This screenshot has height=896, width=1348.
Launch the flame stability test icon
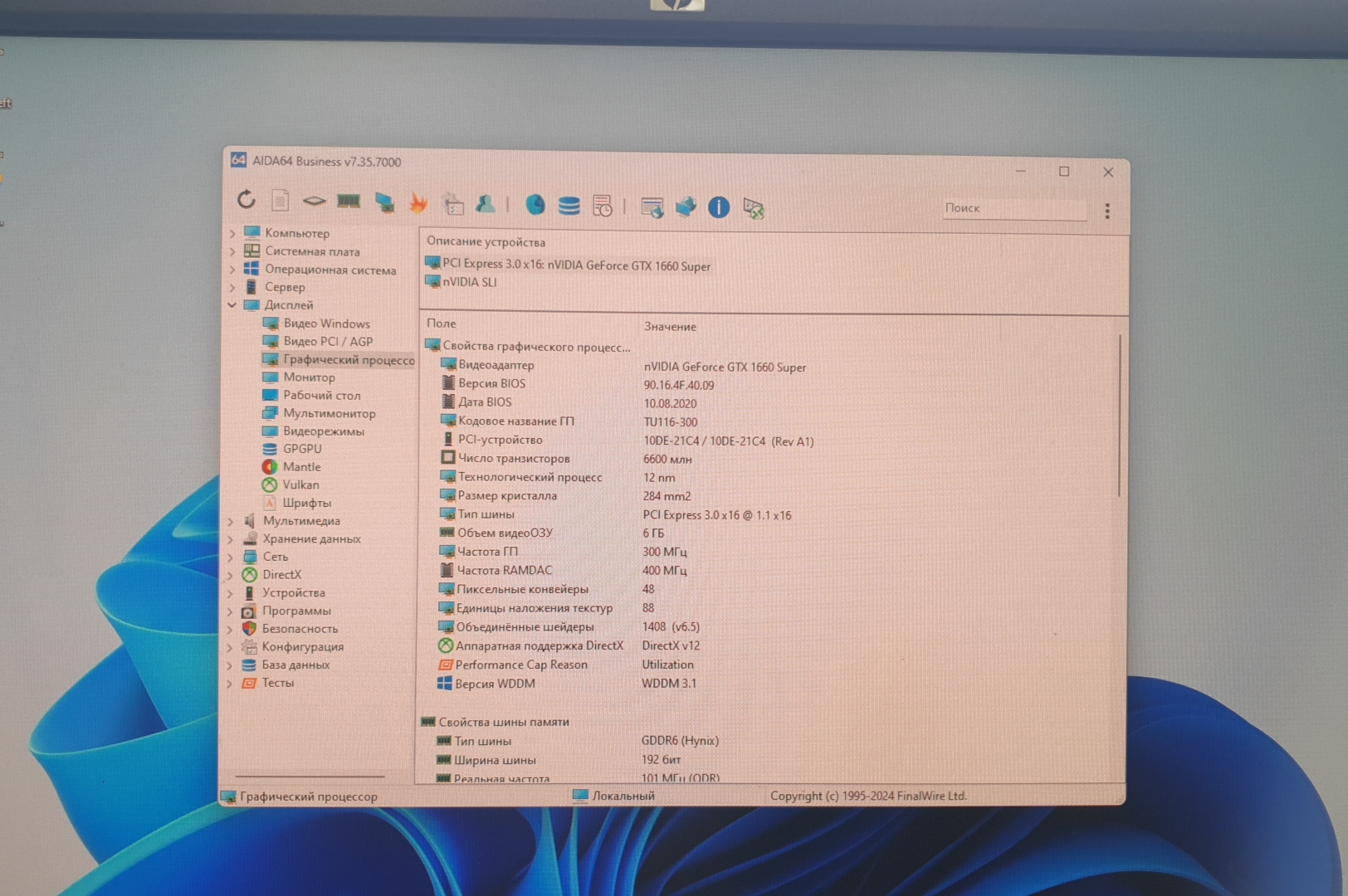[418, 203]
